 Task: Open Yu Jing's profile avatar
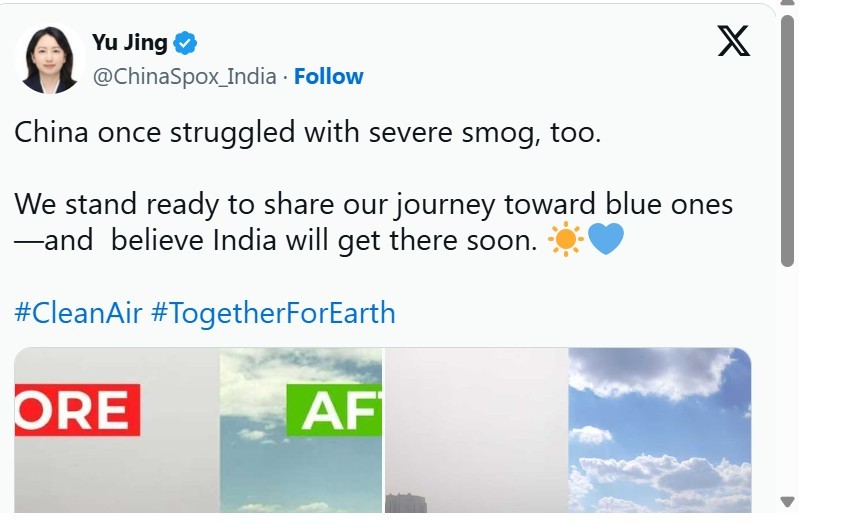[49, 60]
